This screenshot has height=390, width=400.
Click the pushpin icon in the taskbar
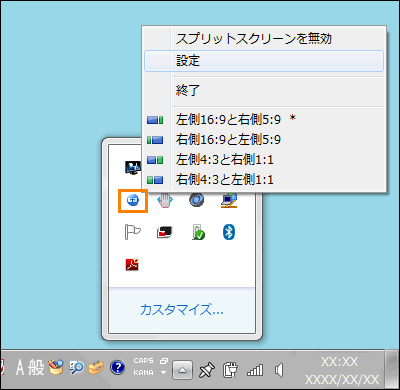[x=207, y=370]
